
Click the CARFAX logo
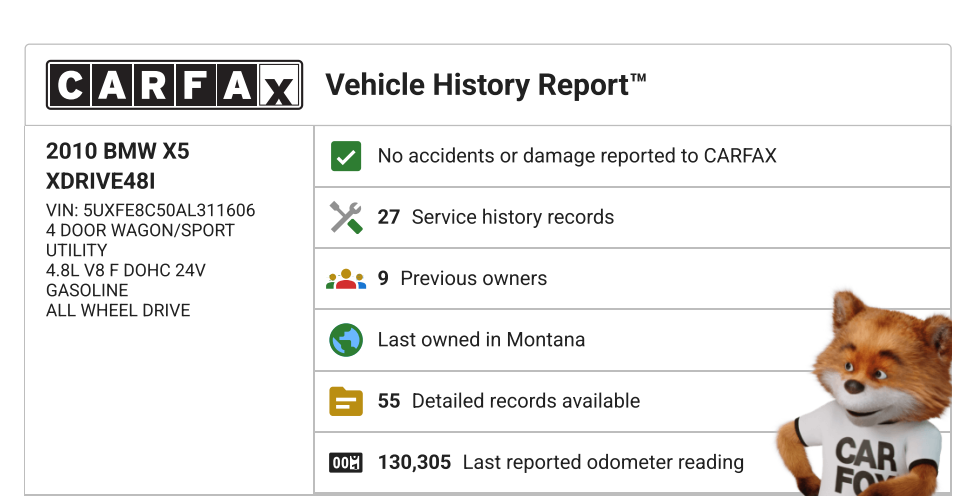click(174, 85)
